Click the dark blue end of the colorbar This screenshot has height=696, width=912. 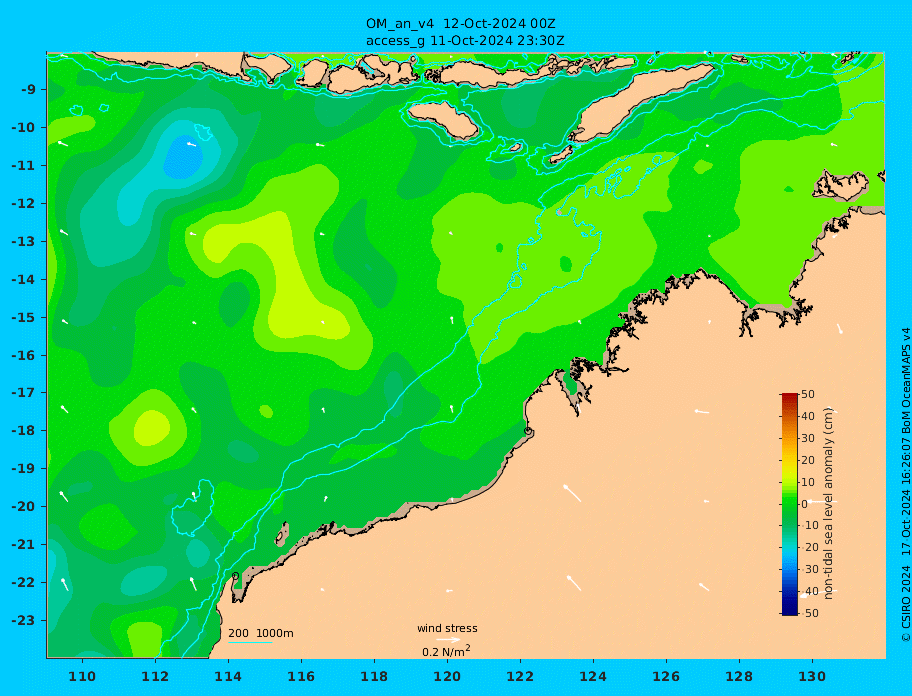[789, 611]
